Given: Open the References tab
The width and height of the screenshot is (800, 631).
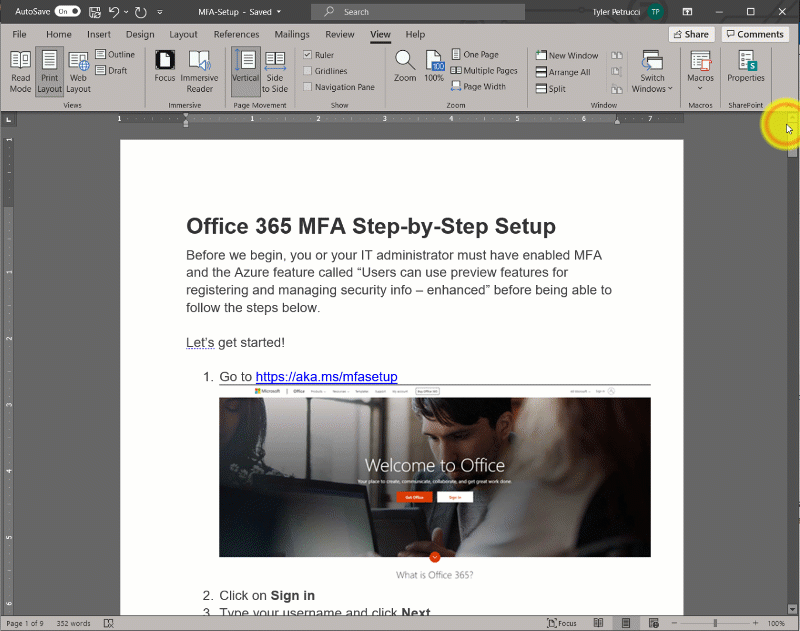Looking at the screenshot, I should 236,34.
